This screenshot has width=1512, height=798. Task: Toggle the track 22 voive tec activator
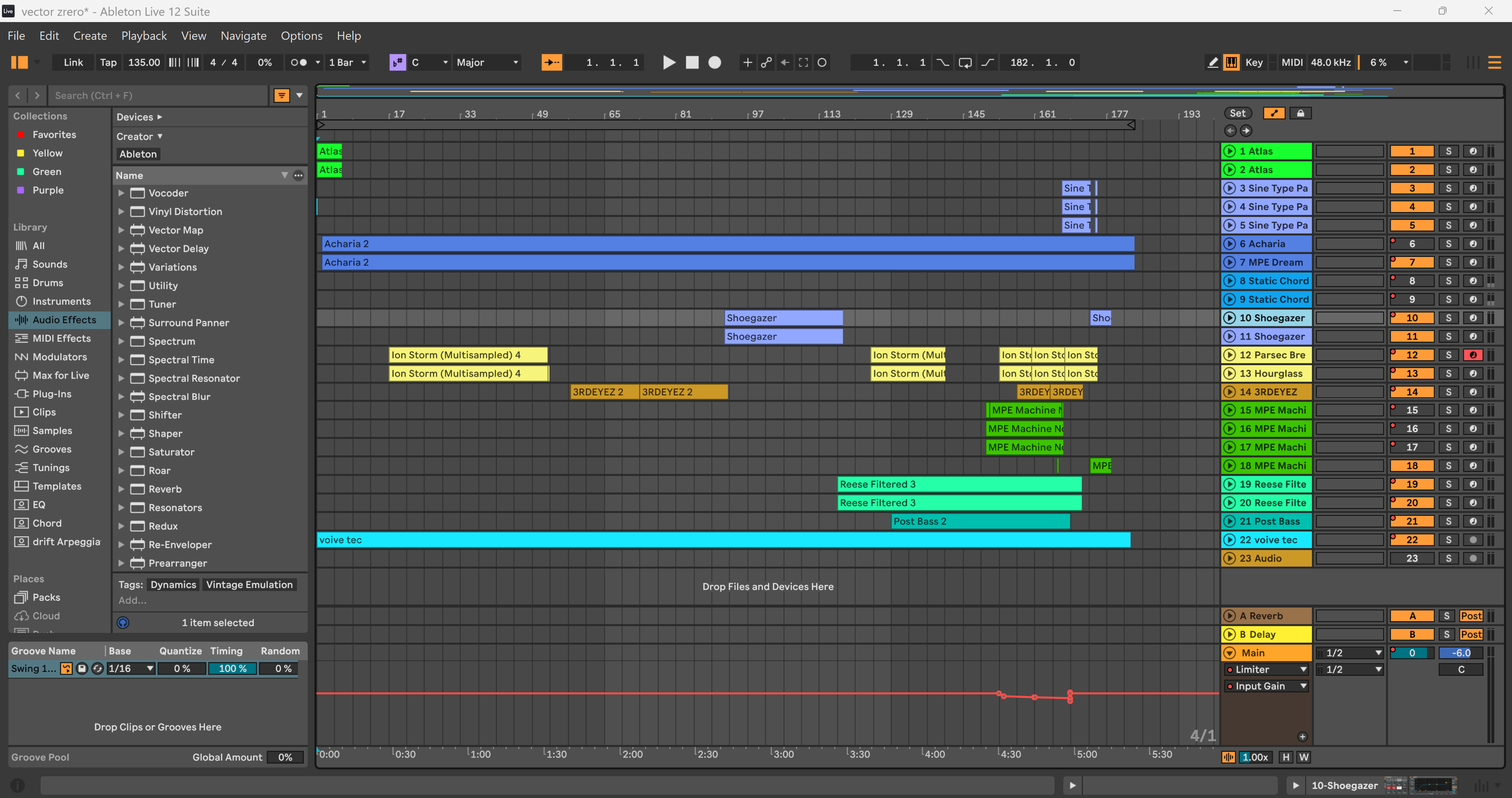tap(1412, 539)
